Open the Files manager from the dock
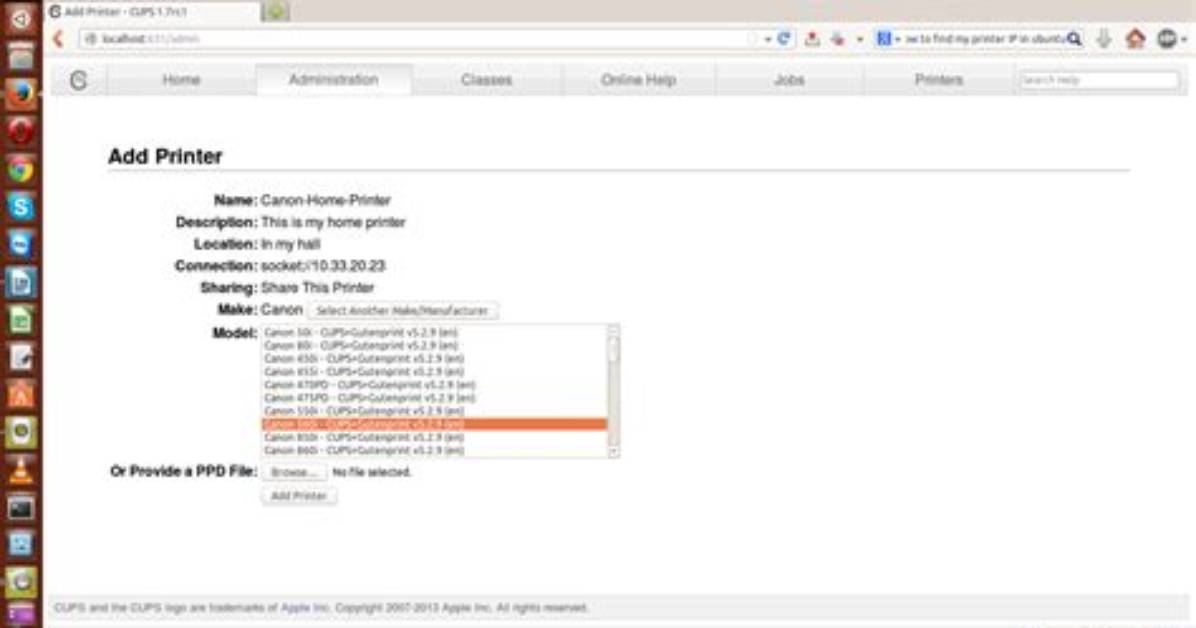This screenshot has height=628, width=1196. 21,56
